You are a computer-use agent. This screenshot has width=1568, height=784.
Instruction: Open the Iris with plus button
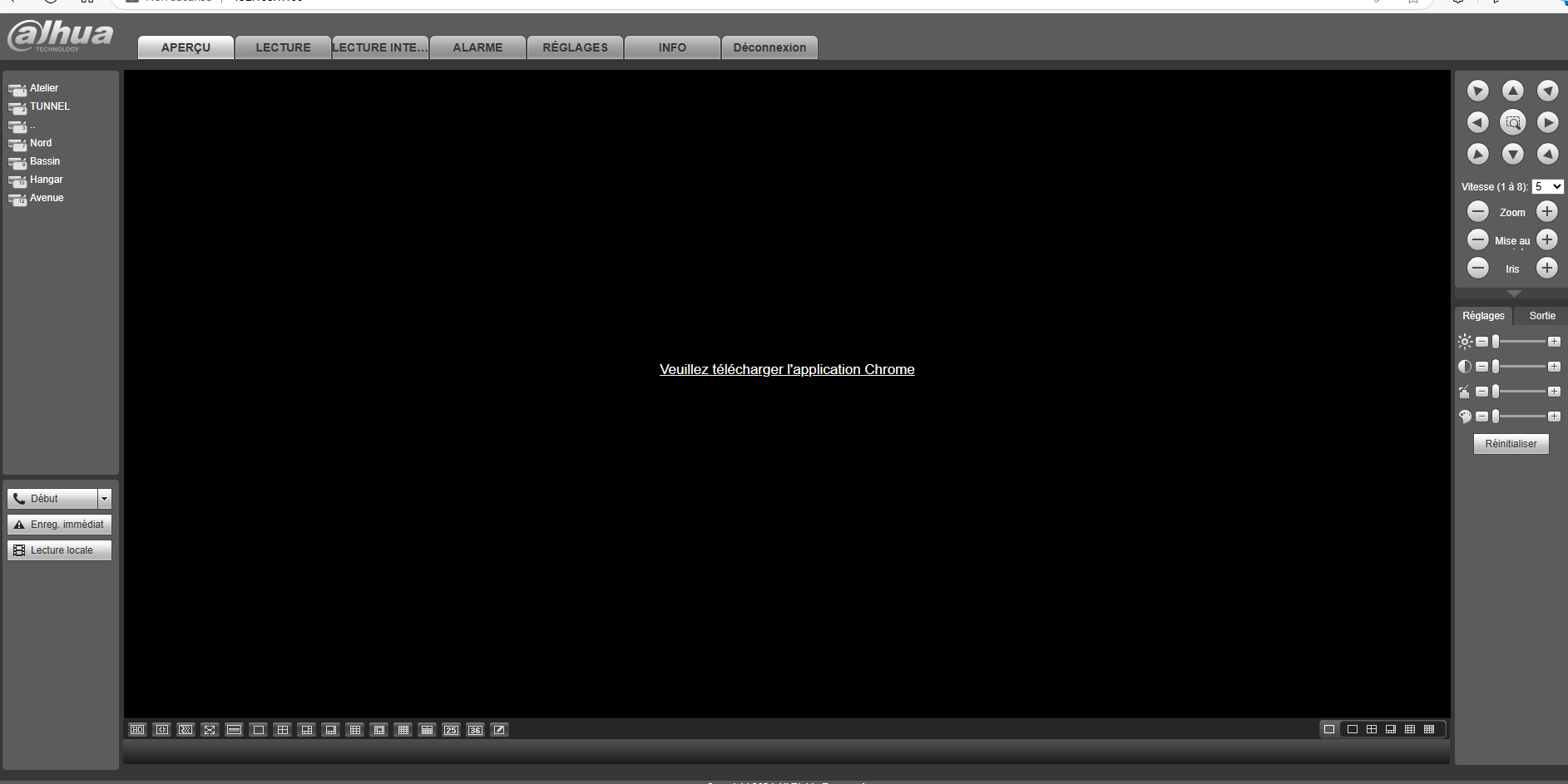coord(1546,268)
